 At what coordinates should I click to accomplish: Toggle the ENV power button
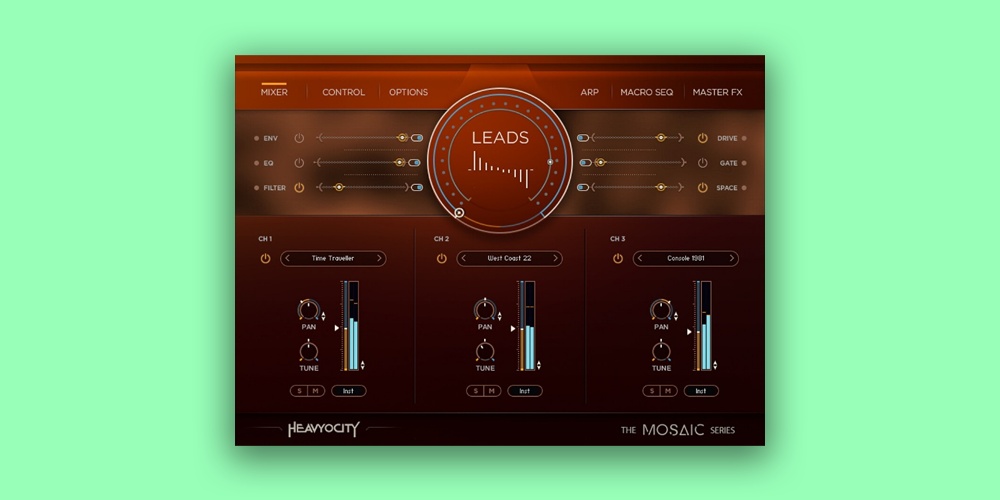(x=298, y=138)
